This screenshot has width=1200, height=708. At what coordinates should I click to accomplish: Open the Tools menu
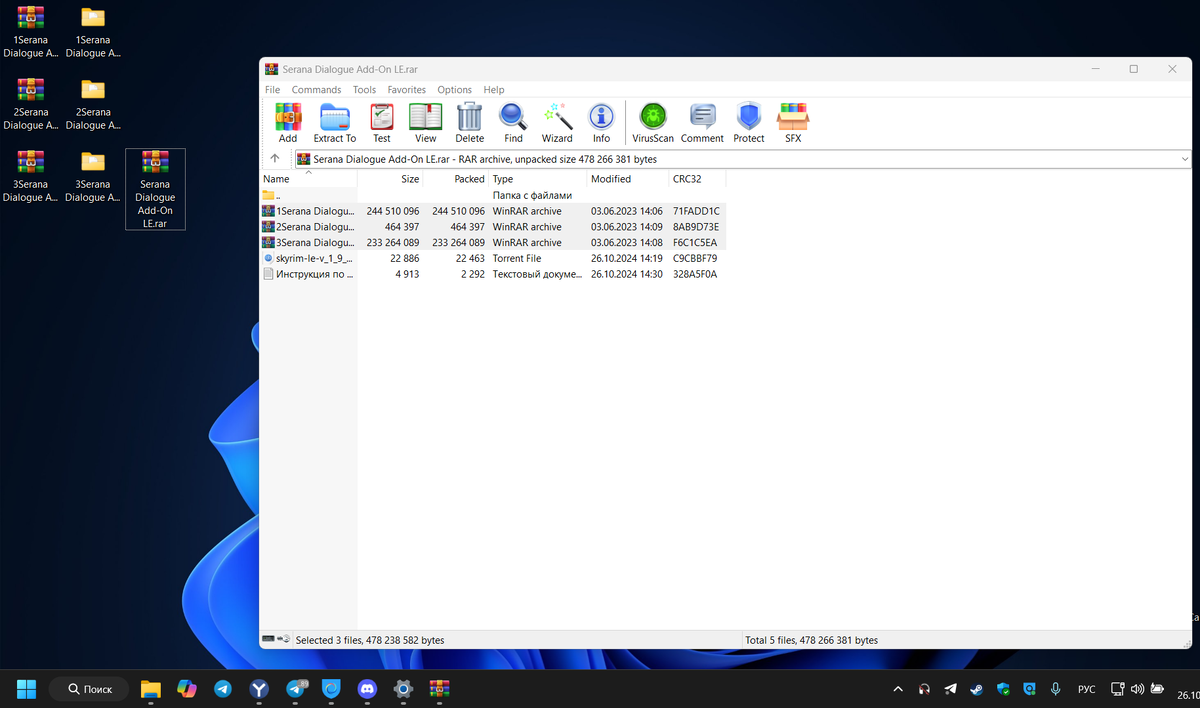pyautogui.click(x=364, y=90)
